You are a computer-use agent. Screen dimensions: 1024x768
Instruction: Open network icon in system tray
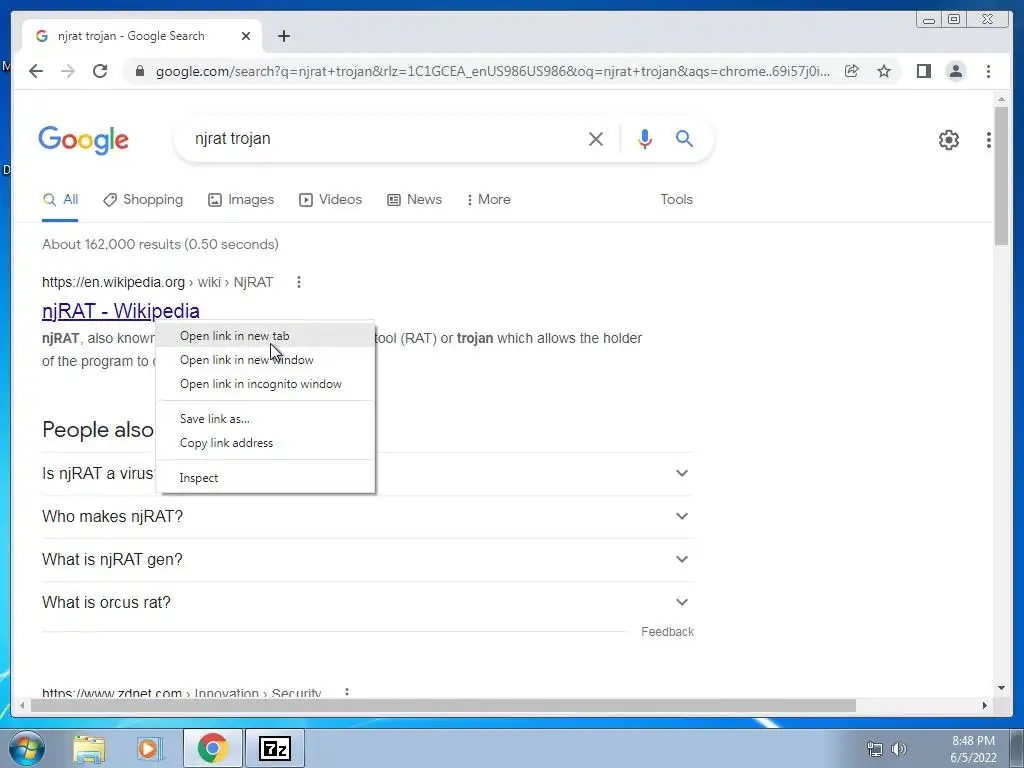tap(874, 749)
